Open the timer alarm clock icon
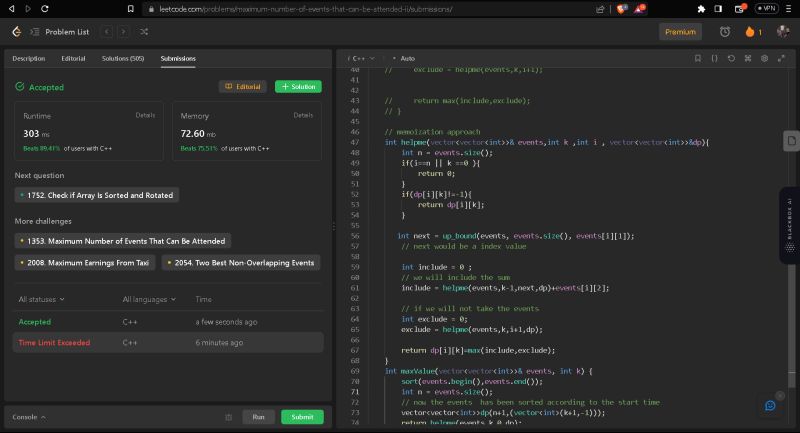Image resolution: width=800 pixels, height=433 pixels. (x=724, y=32)
